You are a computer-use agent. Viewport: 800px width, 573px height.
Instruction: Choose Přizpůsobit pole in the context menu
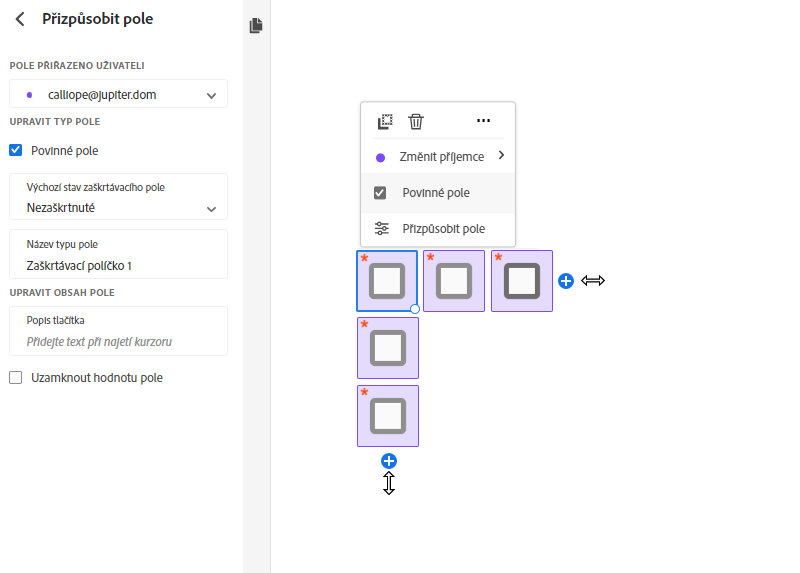443,229
